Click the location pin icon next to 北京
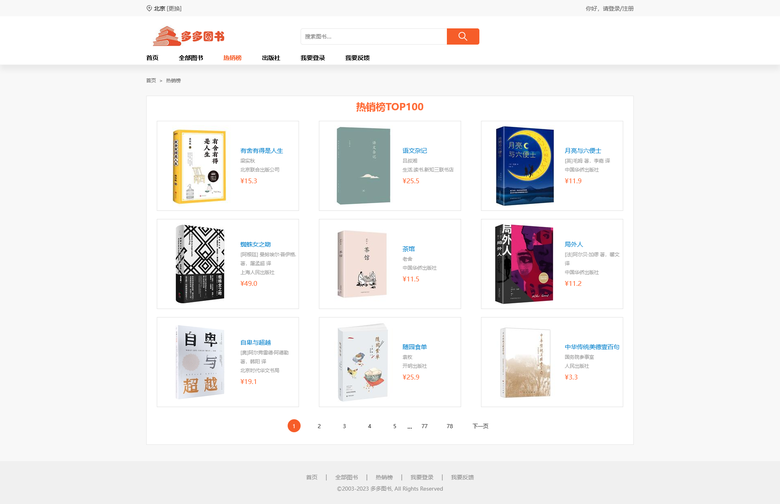The image size is (780, 504). (x=149, y=8)
